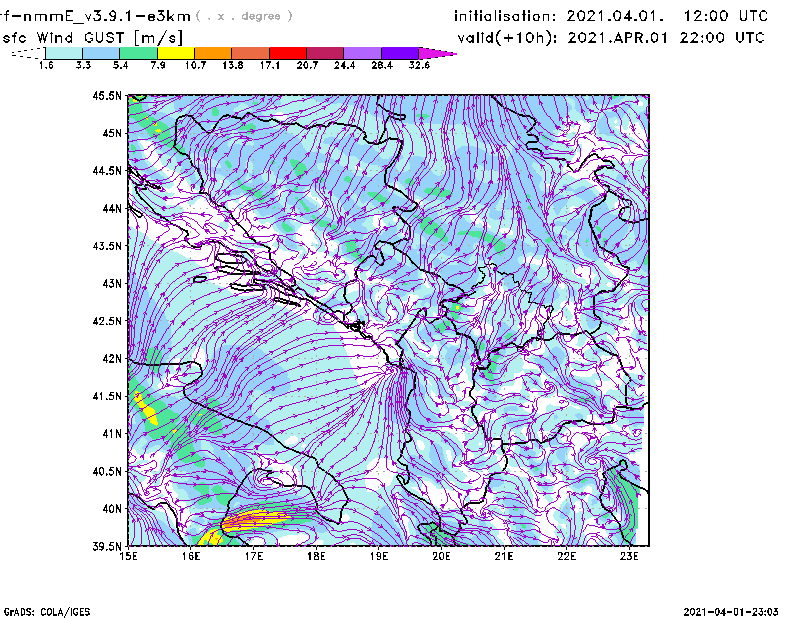The height and width of the screenshot is (618, 800).
Task: Click the violet 28.4–32.6 legend swatch
Action: 400,53
